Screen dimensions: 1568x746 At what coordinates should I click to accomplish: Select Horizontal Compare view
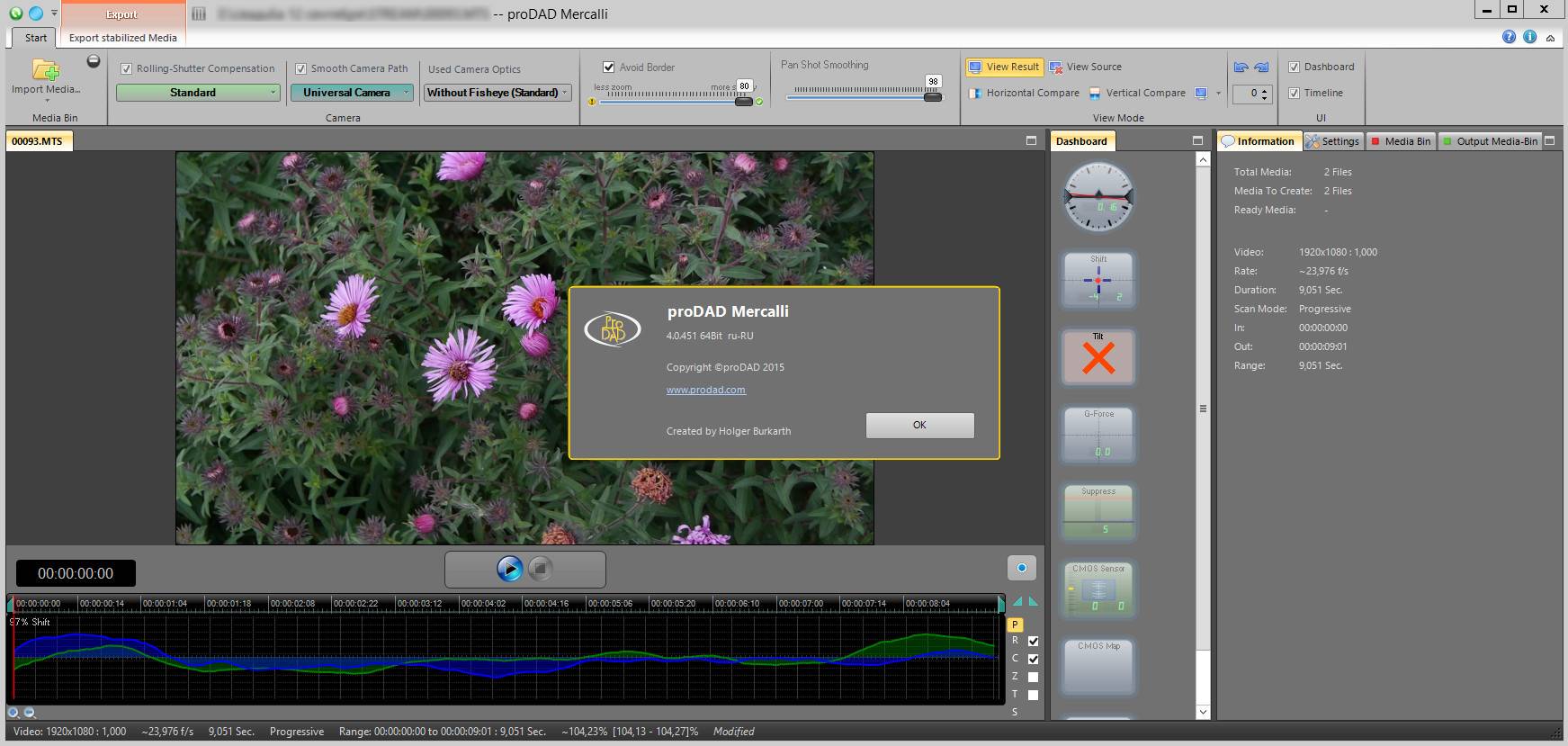coord(1024,93)
